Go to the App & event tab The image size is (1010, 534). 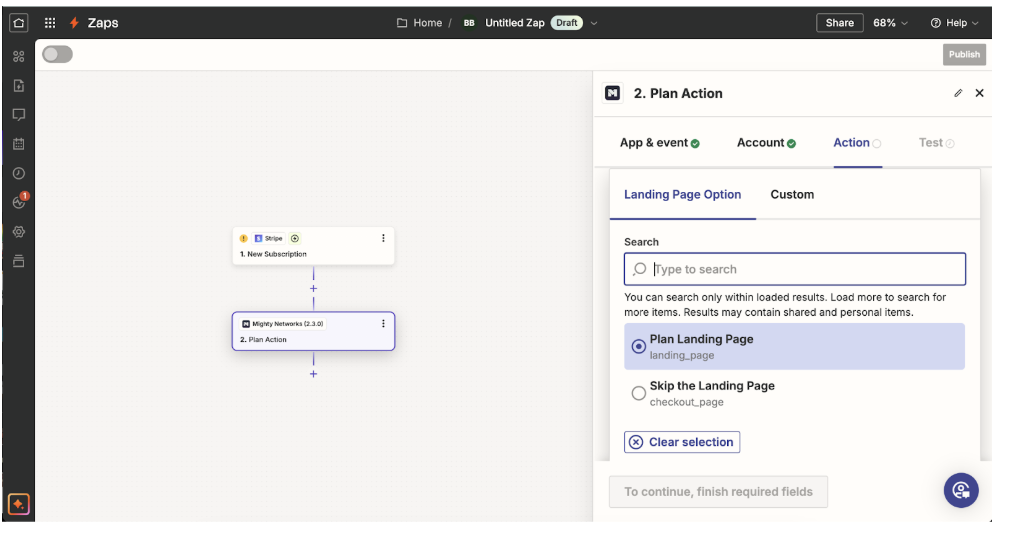[x=659, y=143]
